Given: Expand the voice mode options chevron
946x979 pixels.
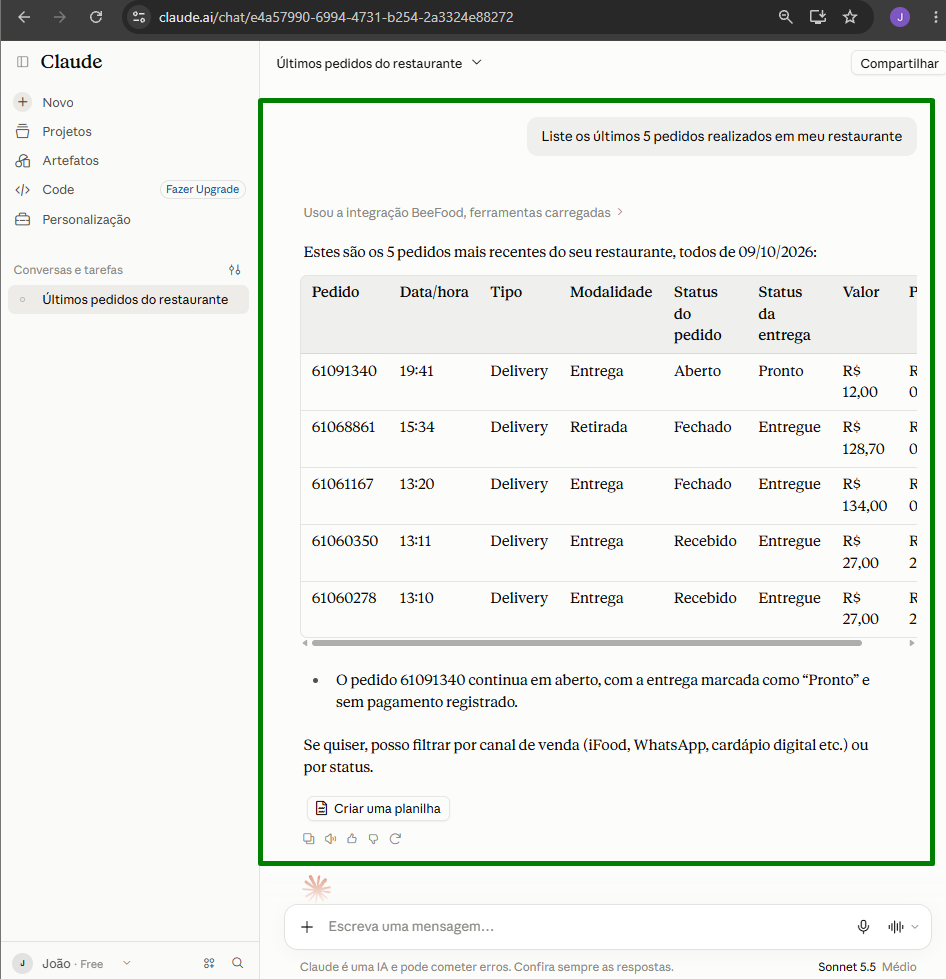Looking at the screenshot, I should 915,927.
